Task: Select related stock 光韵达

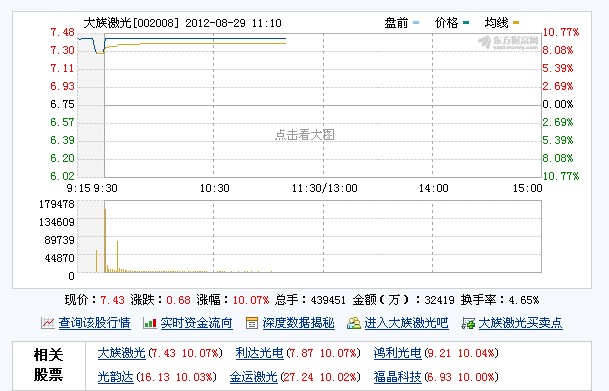Action: click(x=115, y=377)
